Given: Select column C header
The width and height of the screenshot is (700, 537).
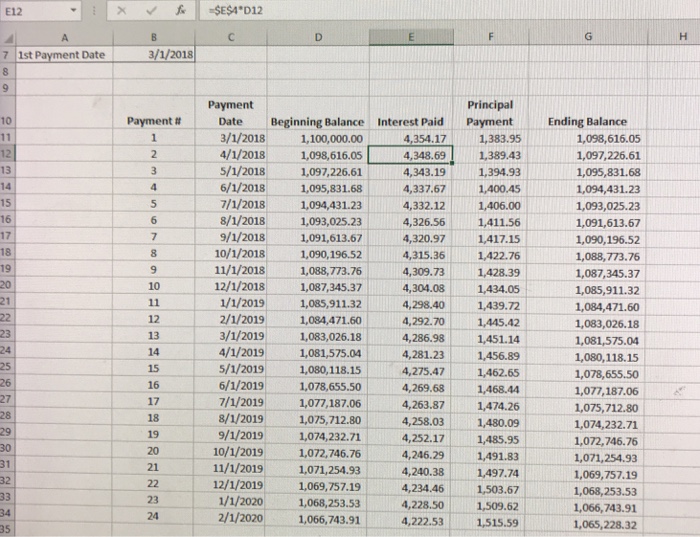Looking at the screenshot, I should click(231, 37).
